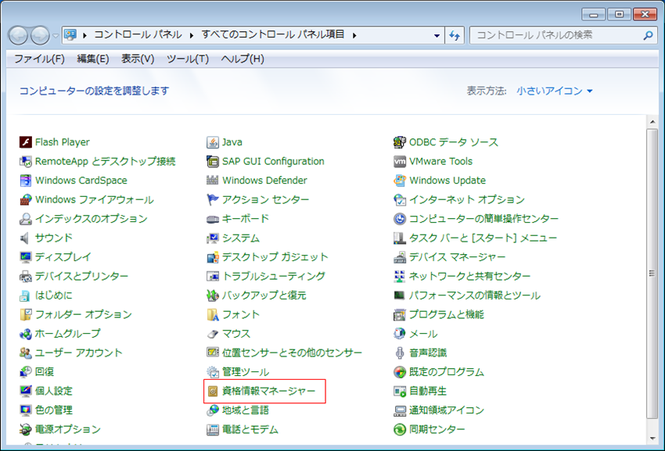Click the すべてのコントロール パネル項目 breadcrumb segment
This screenshot has height=451, width=665.
[273, 35]
